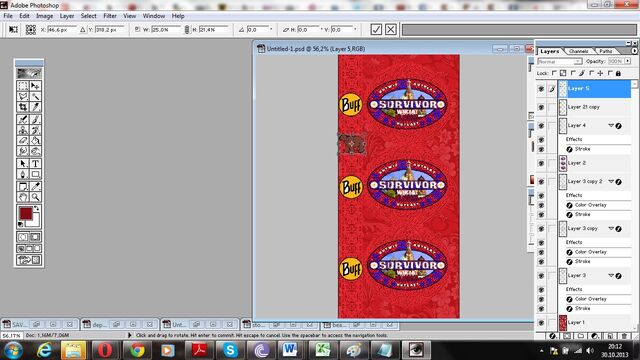Image resolution: width=640 pixels, height=360 pixels.
Task: Hide Layer 5 with its eye icon
Action: coord(541,89)
